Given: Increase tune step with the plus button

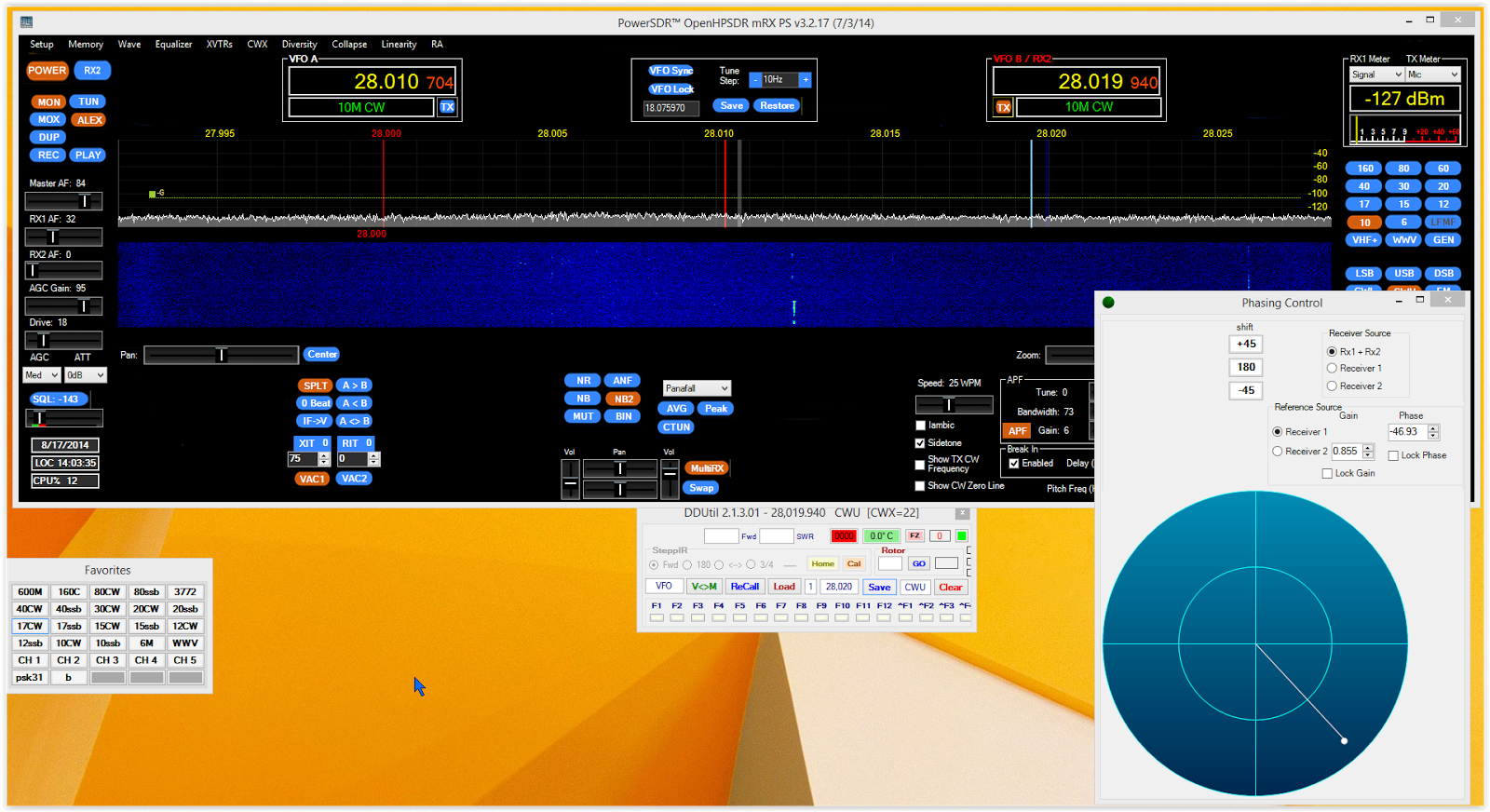Looking at the screenshot, I should [806, 80].
